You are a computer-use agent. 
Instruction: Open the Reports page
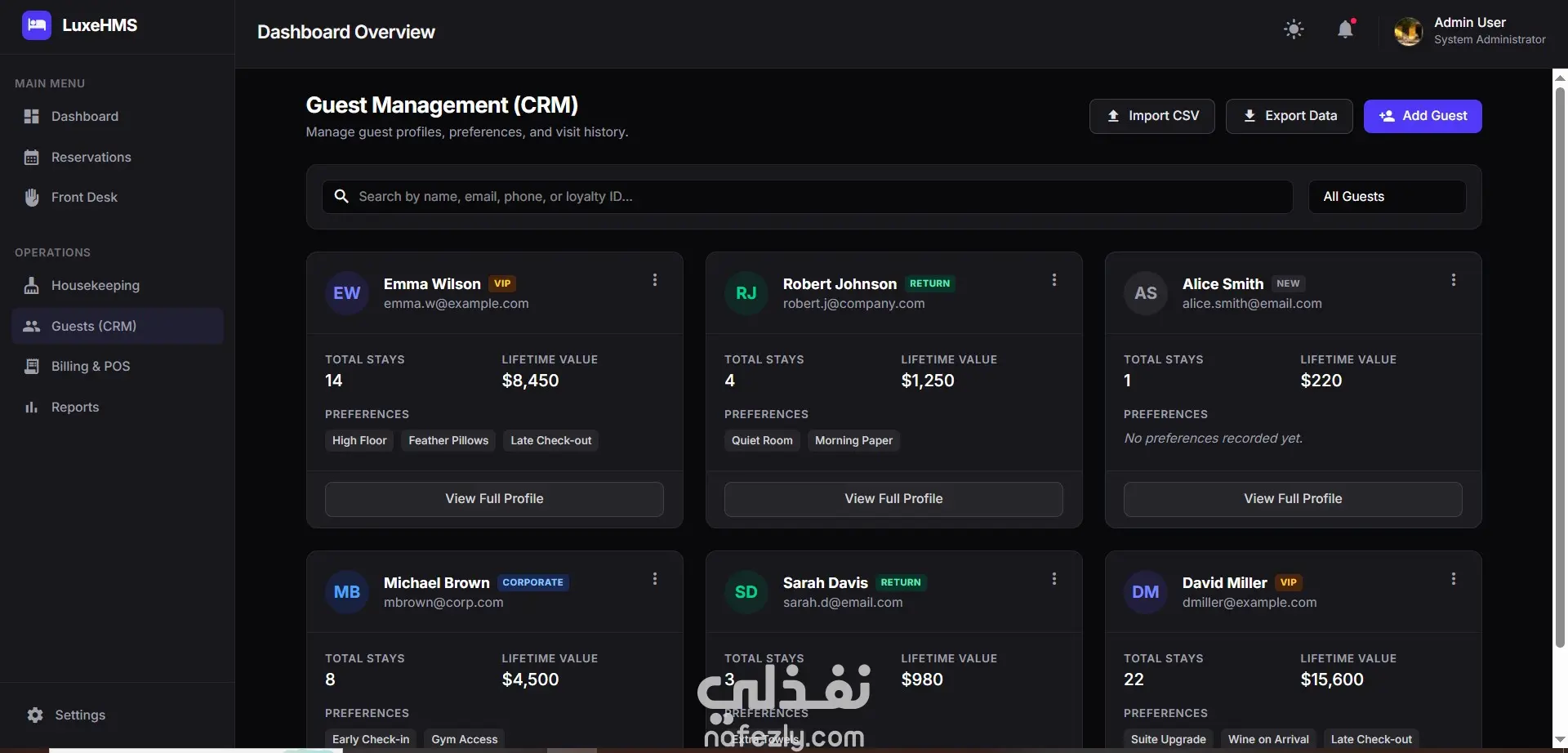click(118, 407)
